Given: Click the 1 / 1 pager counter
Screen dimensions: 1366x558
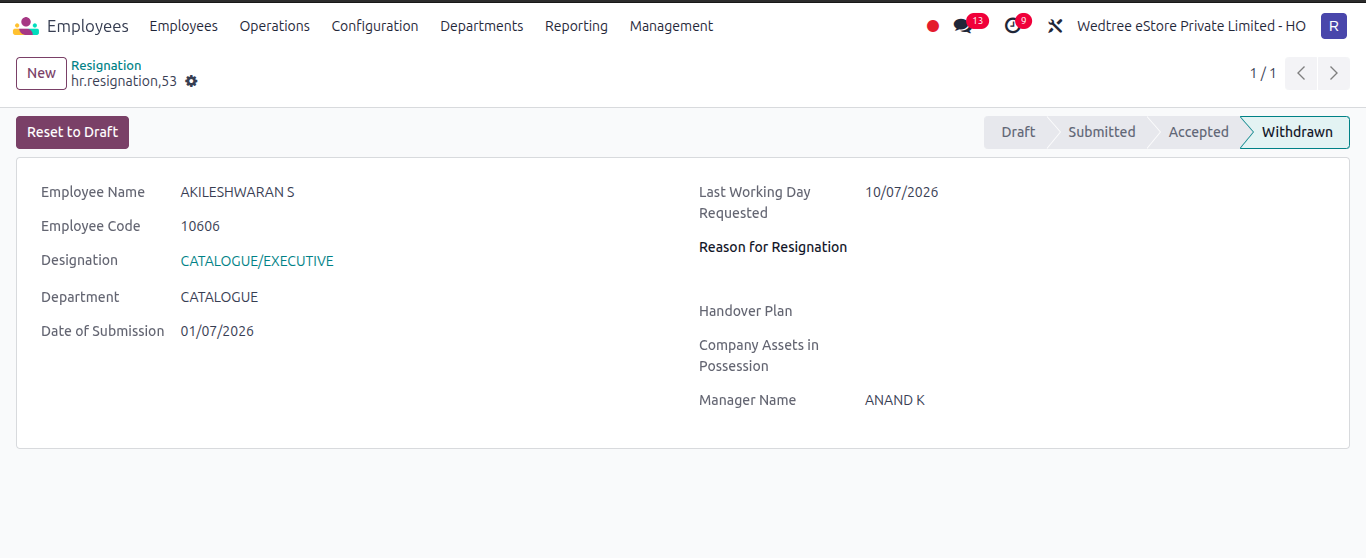Looking at the screenshot, I should 1263,73.
